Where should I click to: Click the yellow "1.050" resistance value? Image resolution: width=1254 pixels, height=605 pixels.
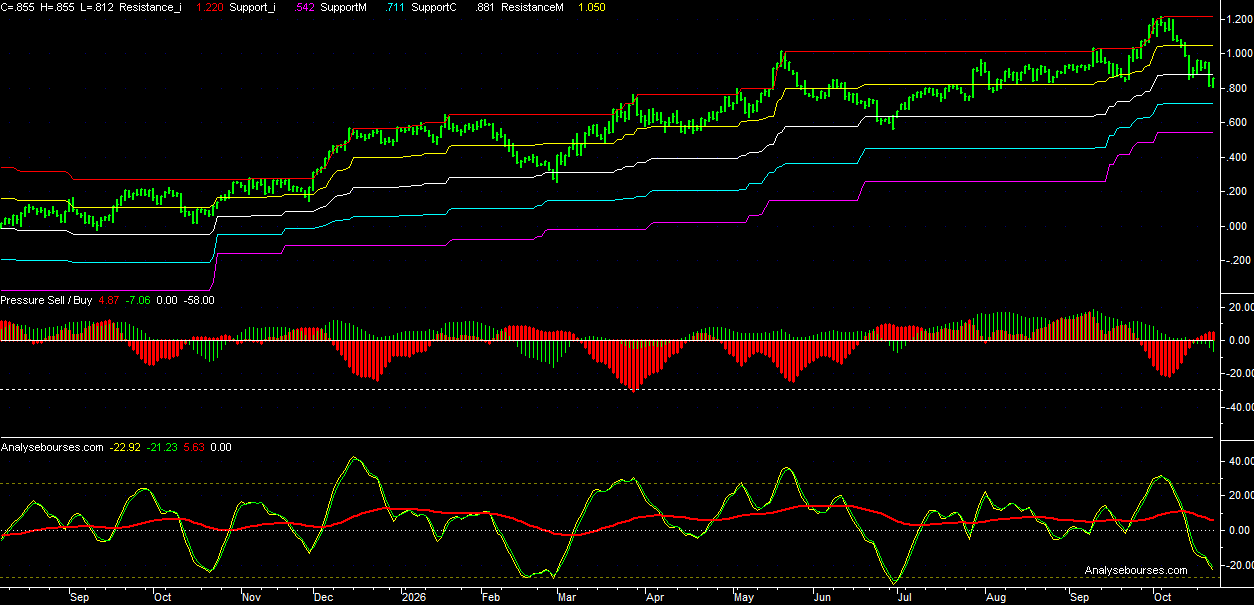coord(590,7)
